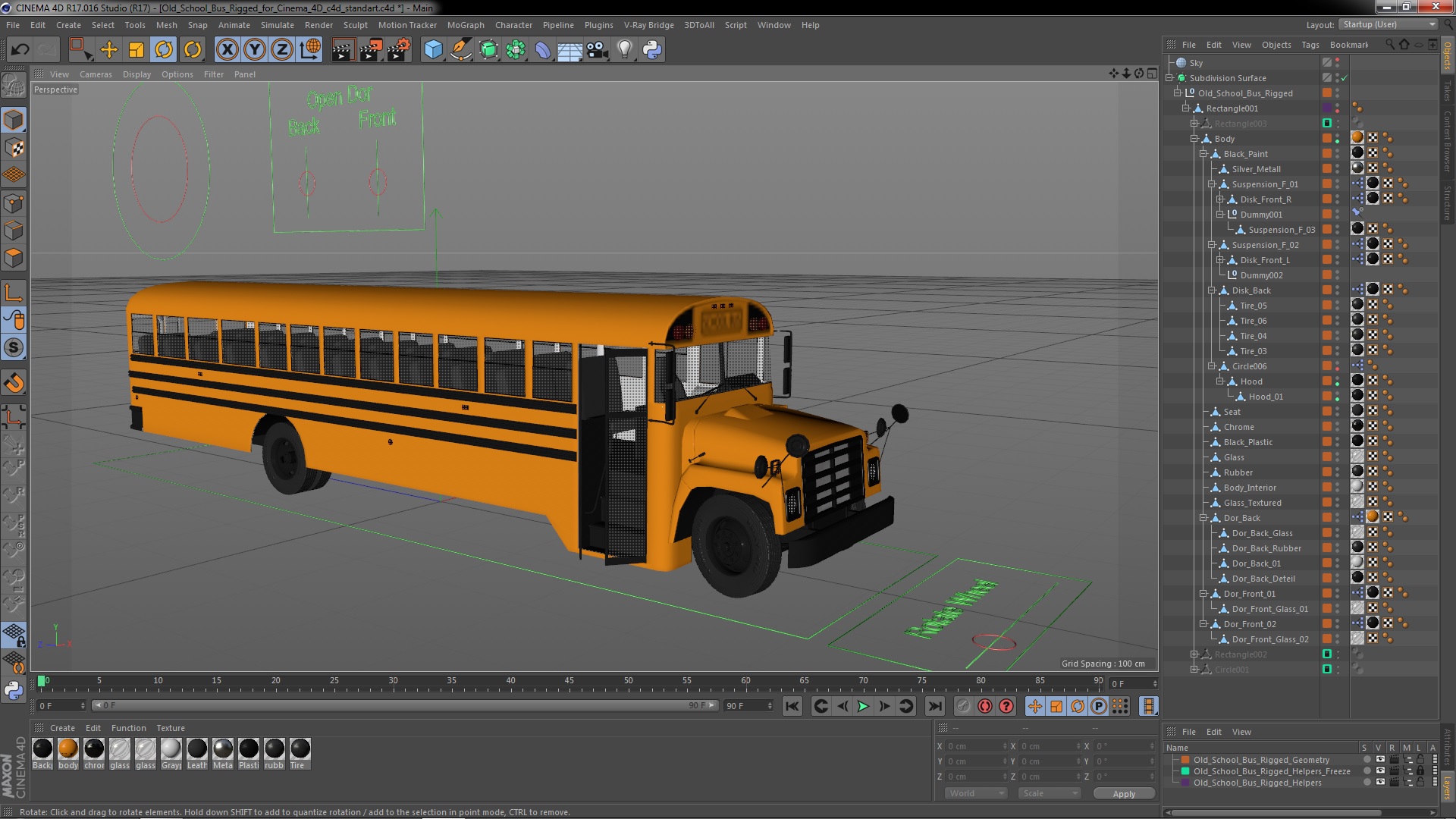The height and width of the screenshot is (819, 1456).
Task: Click Make Editable icon in left toolbar
Action: [14, 85]
